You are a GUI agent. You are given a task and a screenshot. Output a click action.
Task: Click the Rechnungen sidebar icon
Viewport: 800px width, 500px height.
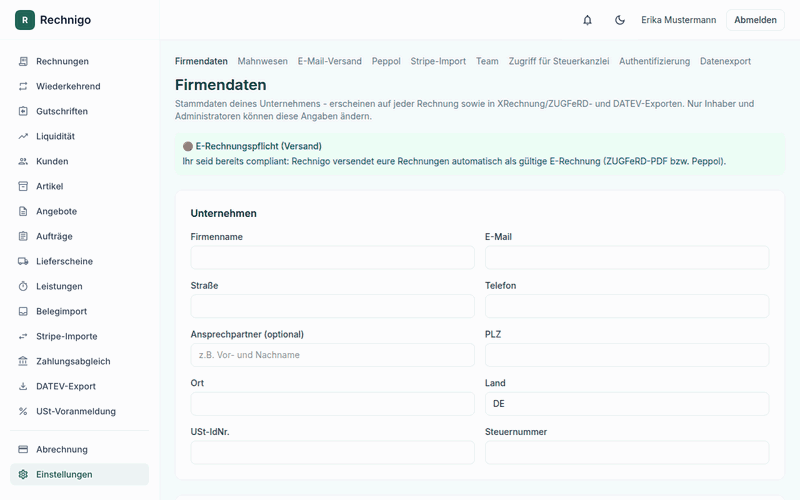coord(23,61)
